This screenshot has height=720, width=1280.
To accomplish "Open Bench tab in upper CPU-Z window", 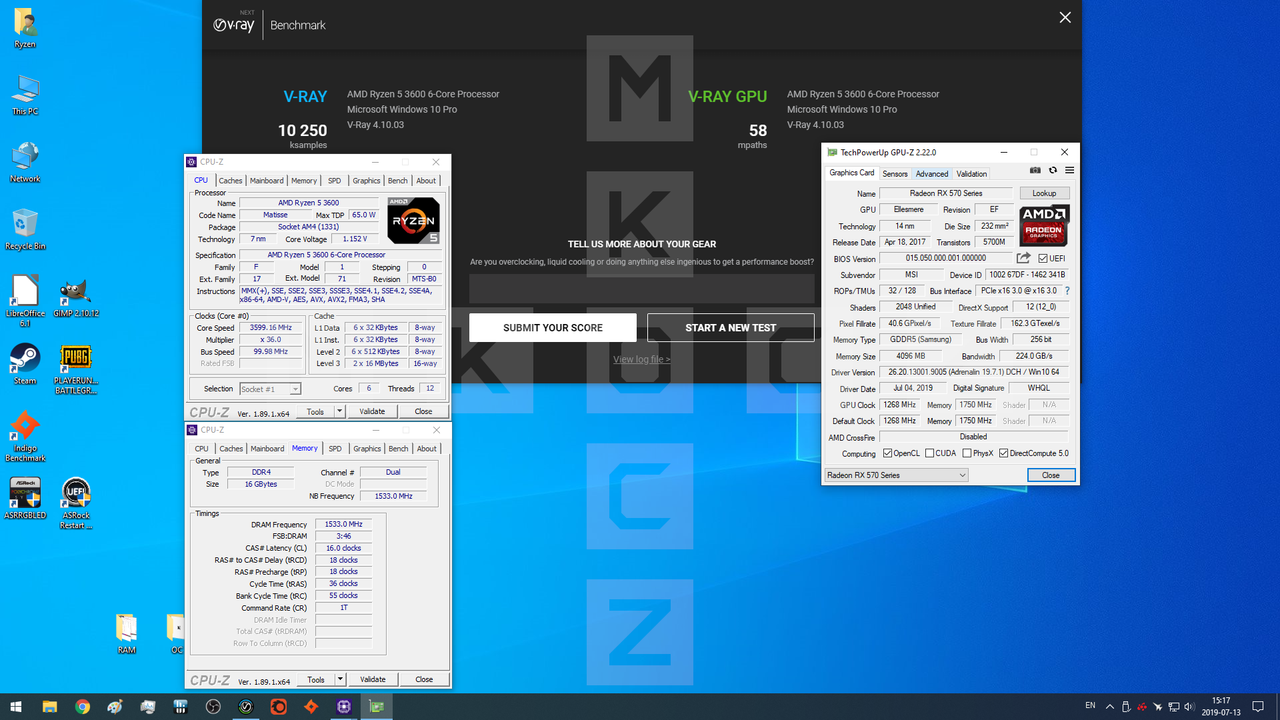I will point(398,181).
